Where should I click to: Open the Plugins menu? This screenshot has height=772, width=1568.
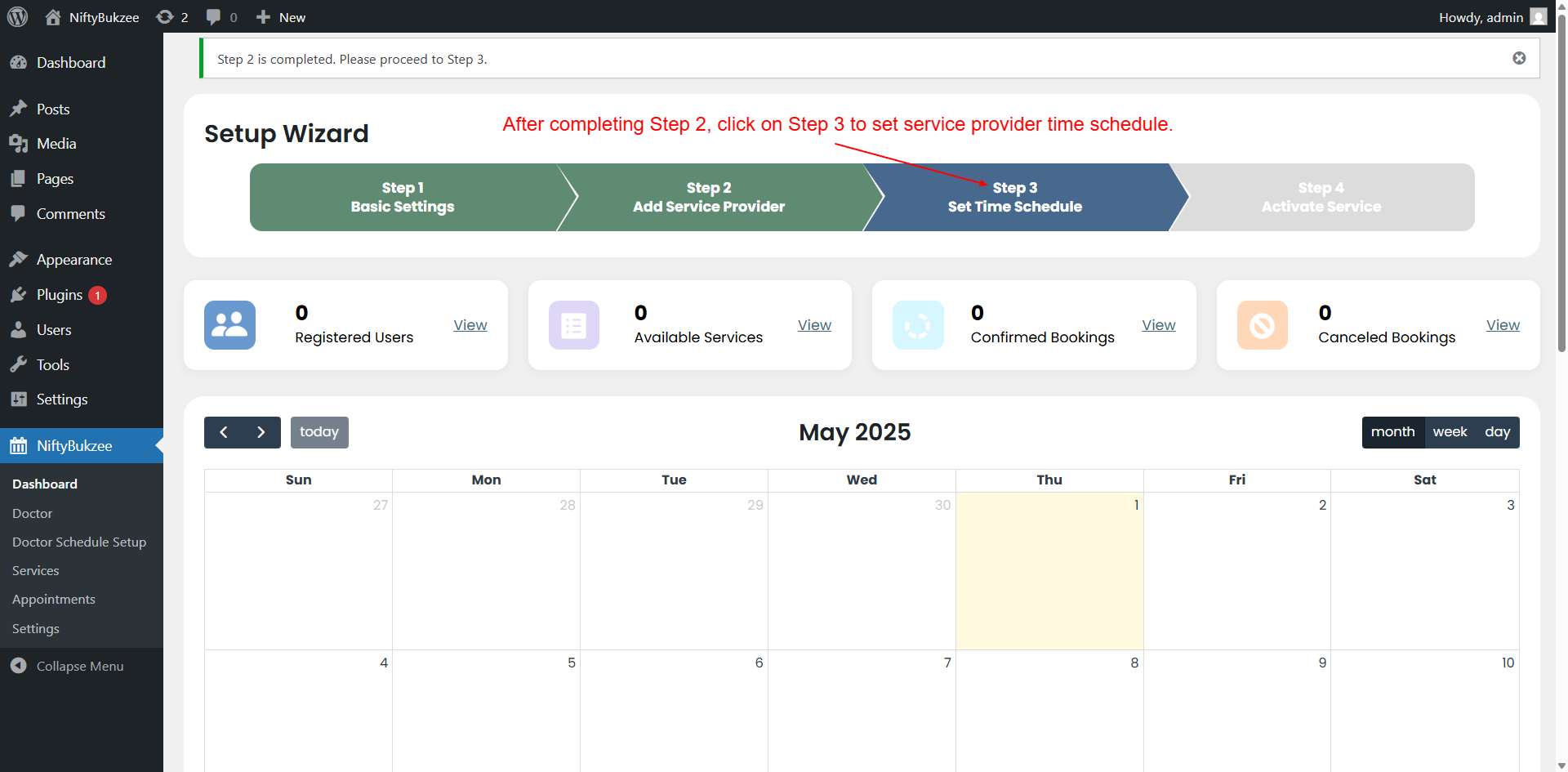(60, 295)
